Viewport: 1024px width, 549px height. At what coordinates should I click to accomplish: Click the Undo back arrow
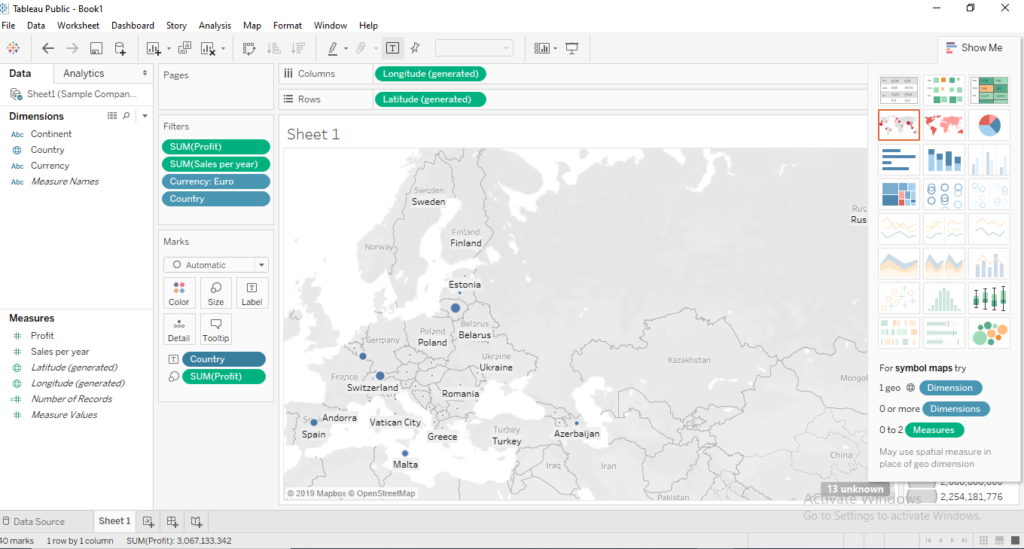(48, 48)
